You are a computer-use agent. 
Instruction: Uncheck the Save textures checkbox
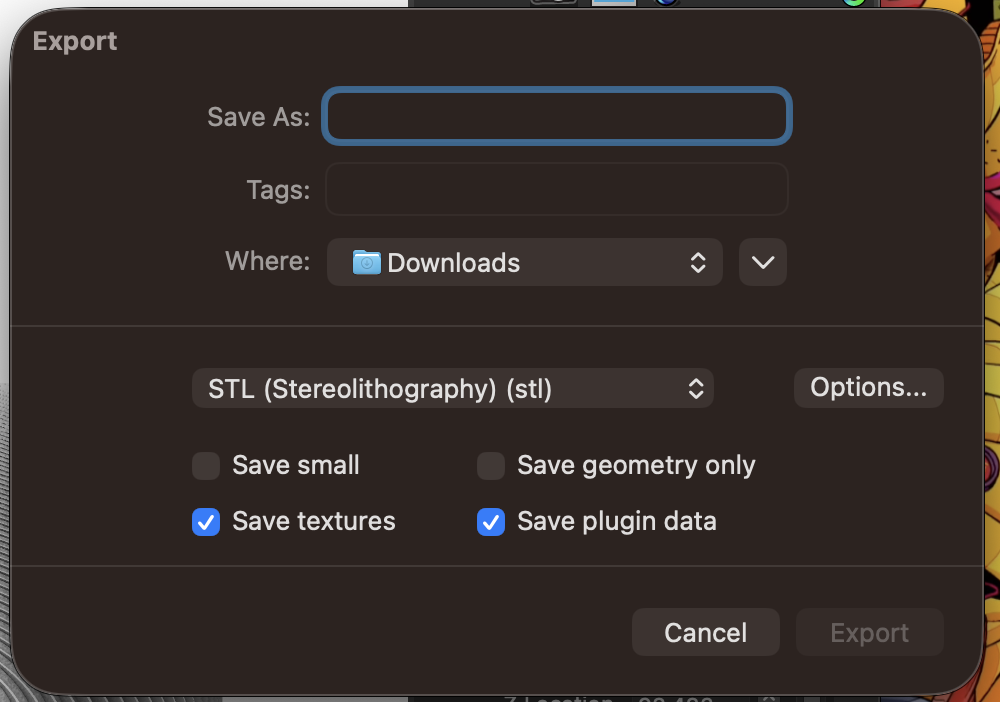click(x=206, y=522)
